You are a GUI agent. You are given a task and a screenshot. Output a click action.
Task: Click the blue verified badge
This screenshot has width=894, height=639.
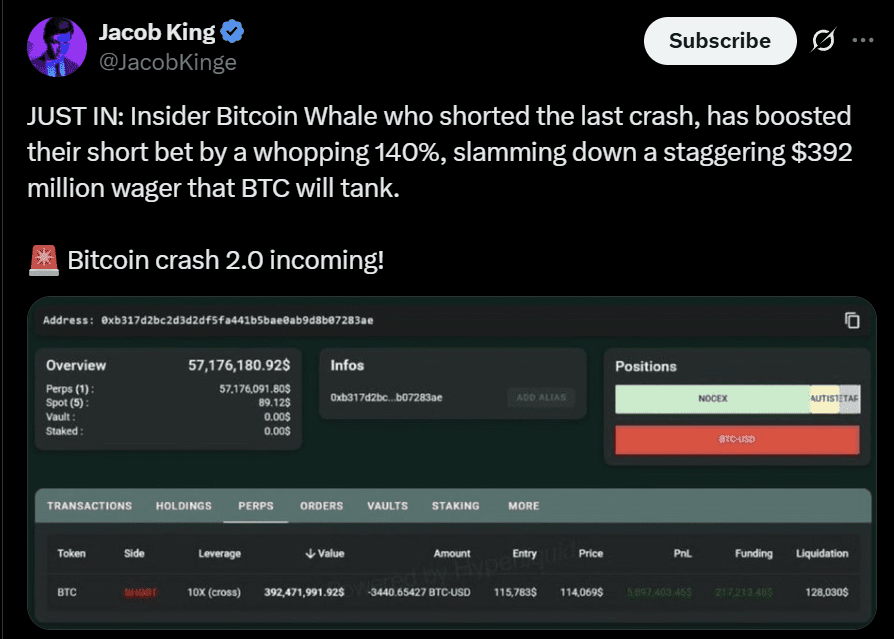click(x=233, y=32)
